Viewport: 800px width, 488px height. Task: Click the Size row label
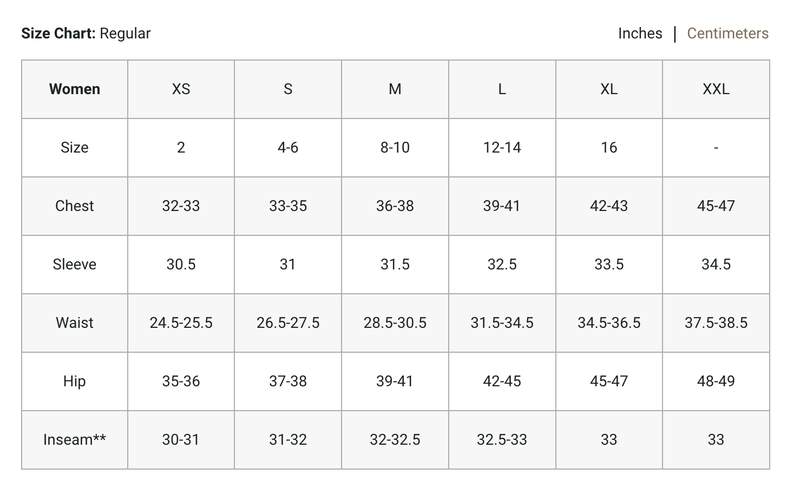pos(75,148)
